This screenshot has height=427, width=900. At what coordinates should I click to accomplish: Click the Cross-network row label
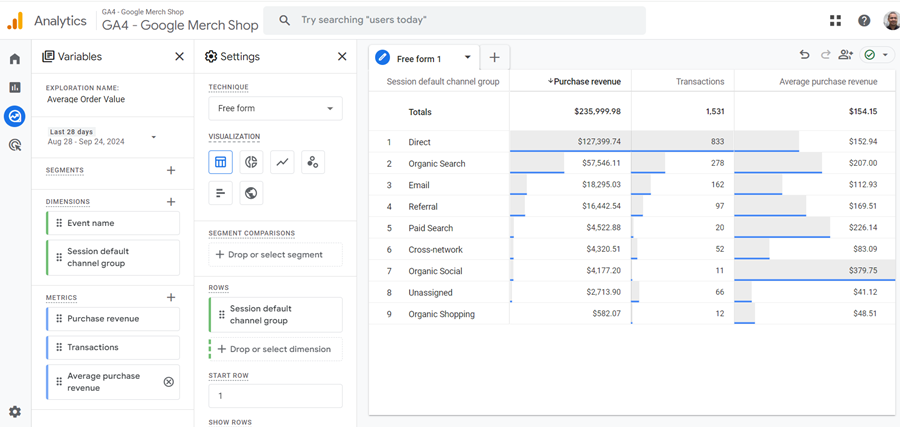436,250
